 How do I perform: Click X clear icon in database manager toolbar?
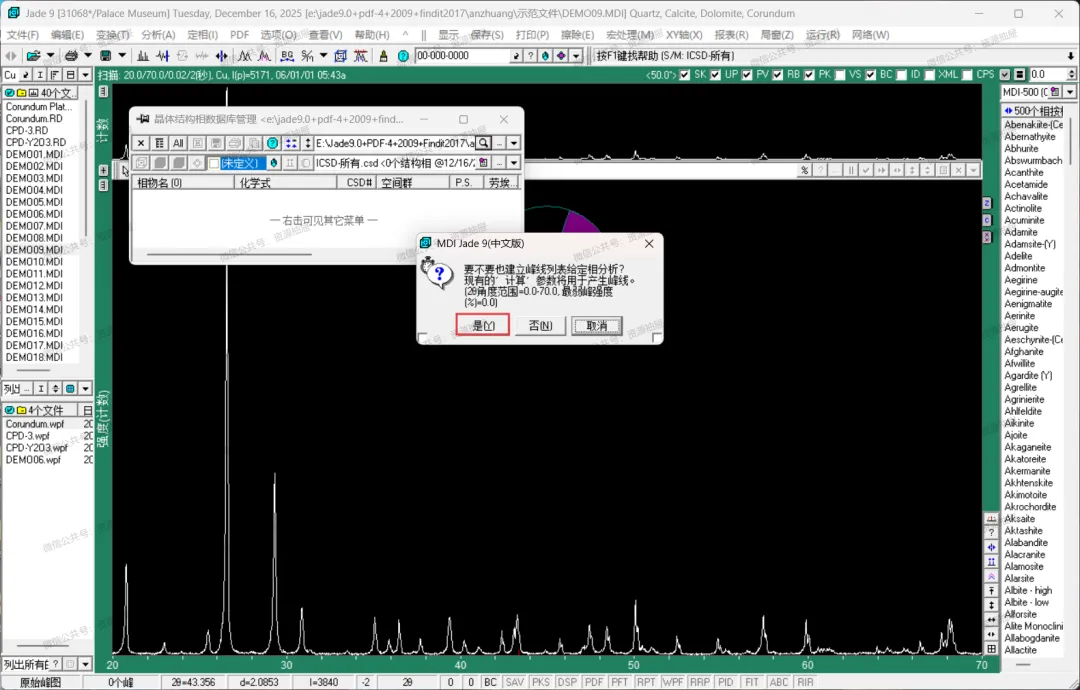point(141,143)
